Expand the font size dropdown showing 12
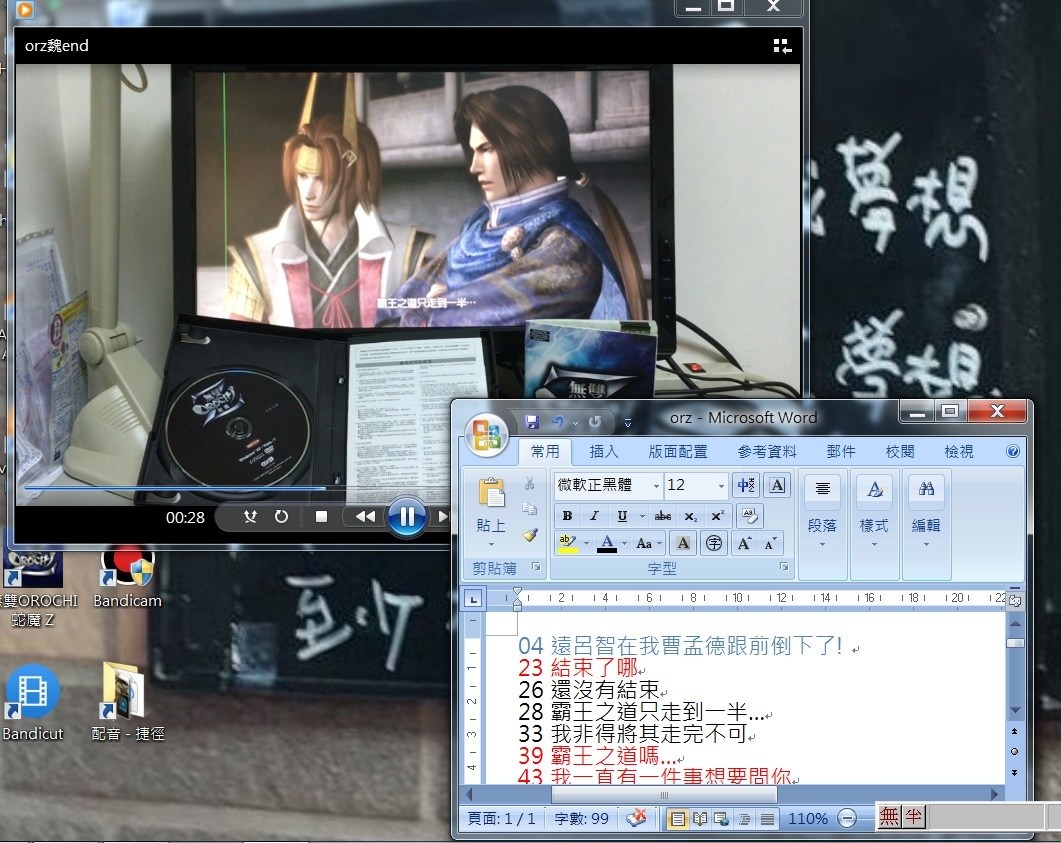Viewport: 1061px width, 843px height. point(721,486)
